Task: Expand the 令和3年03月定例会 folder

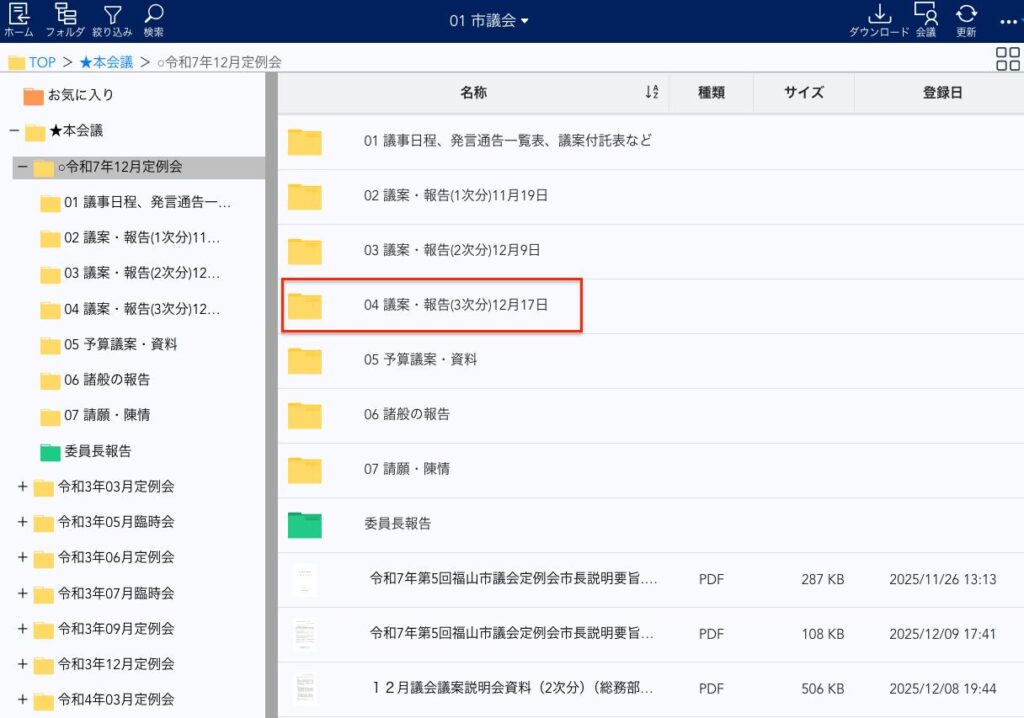Action: [22, 487]
